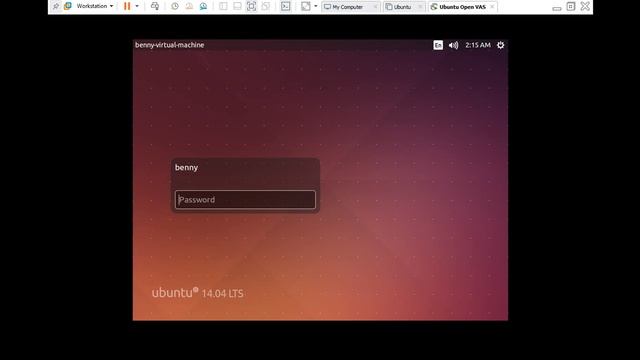The width and height of the screenshot is (640, 360).
Task: Open the snapshot manager
Action: (203, 6)
